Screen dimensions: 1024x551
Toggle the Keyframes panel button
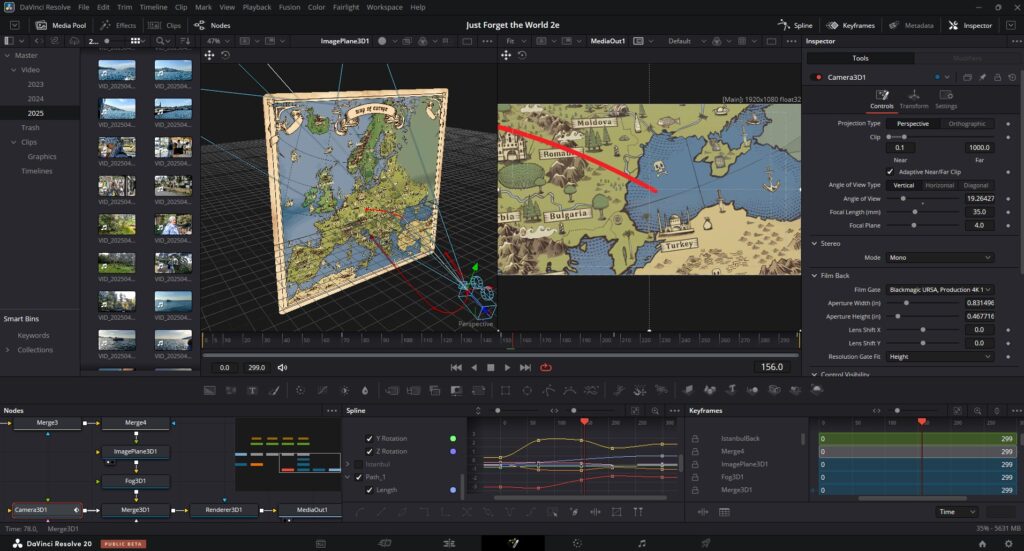point(850,25)
